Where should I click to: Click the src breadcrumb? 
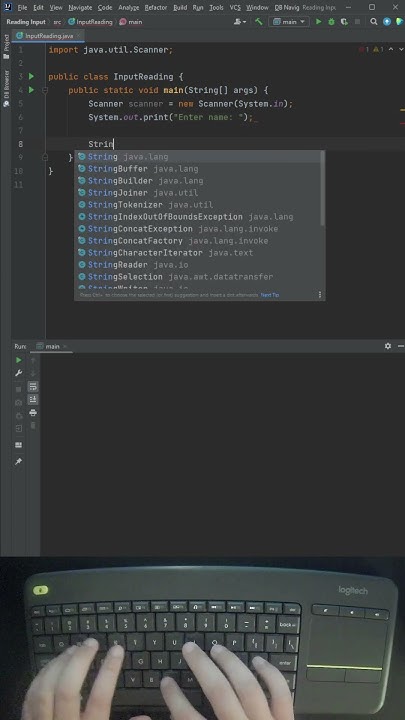click(x=57, y=22)
